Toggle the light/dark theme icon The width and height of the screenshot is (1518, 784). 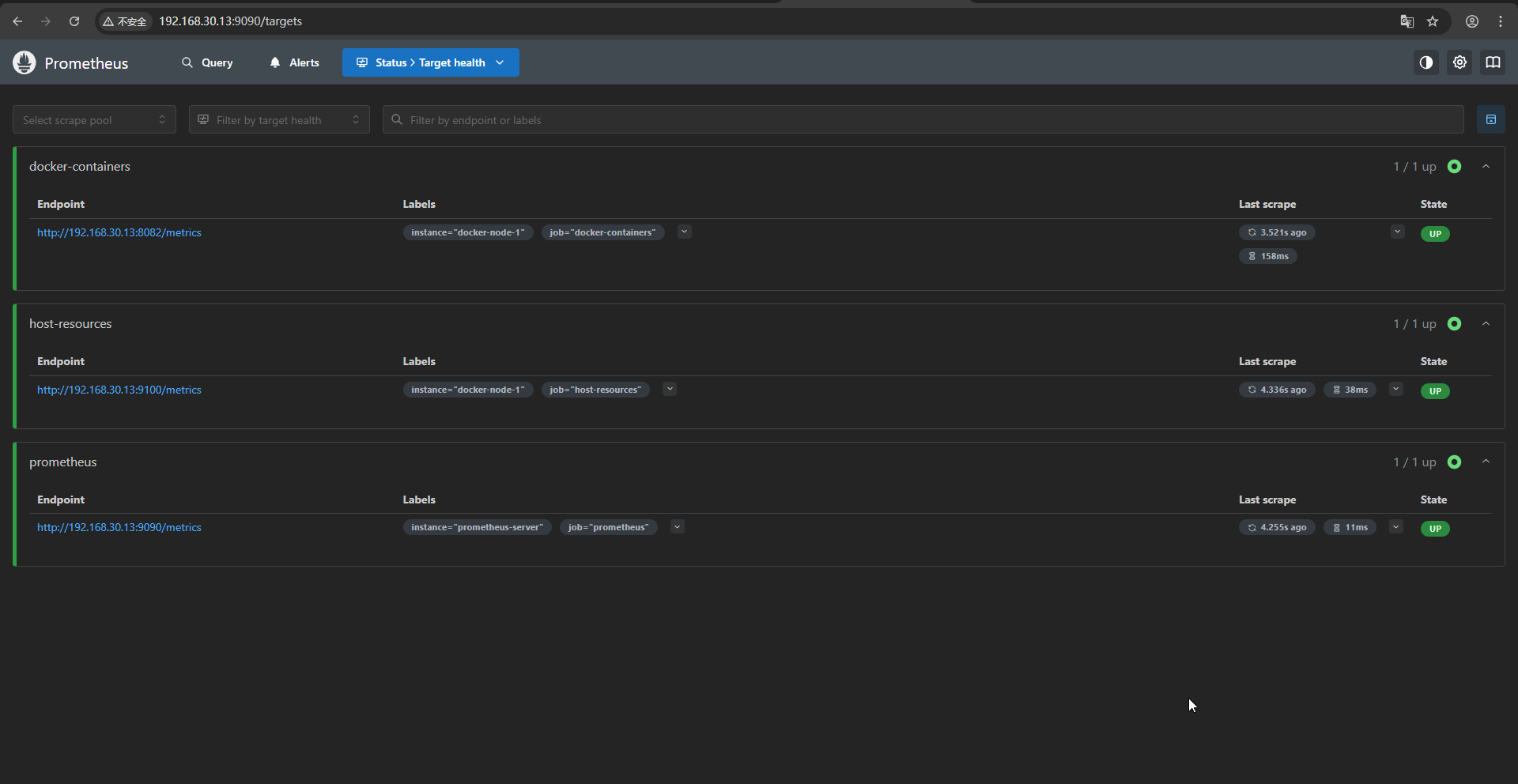pos(1426,62)
